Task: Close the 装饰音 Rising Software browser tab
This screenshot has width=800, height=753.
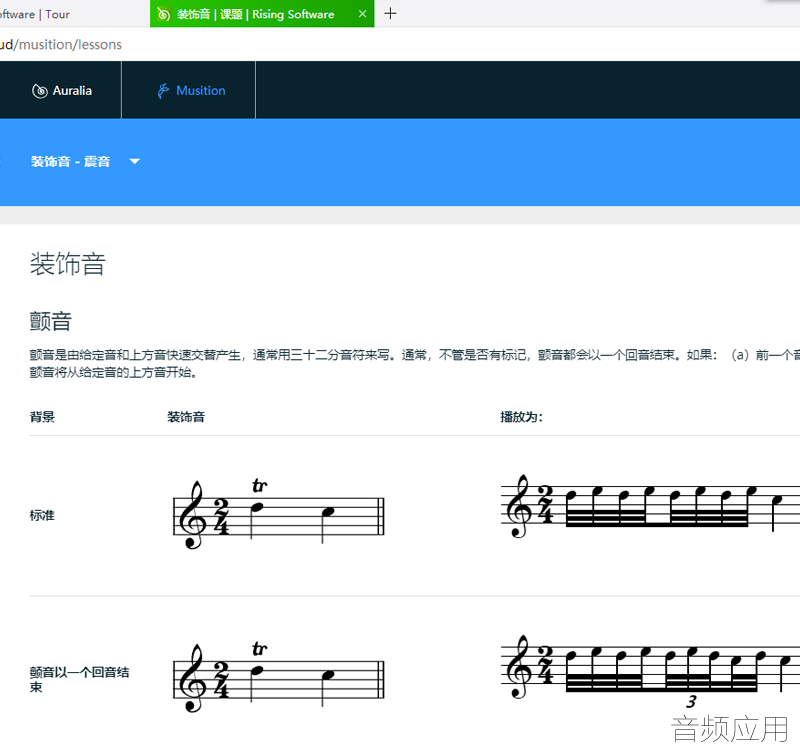Action: click(362, 14)
